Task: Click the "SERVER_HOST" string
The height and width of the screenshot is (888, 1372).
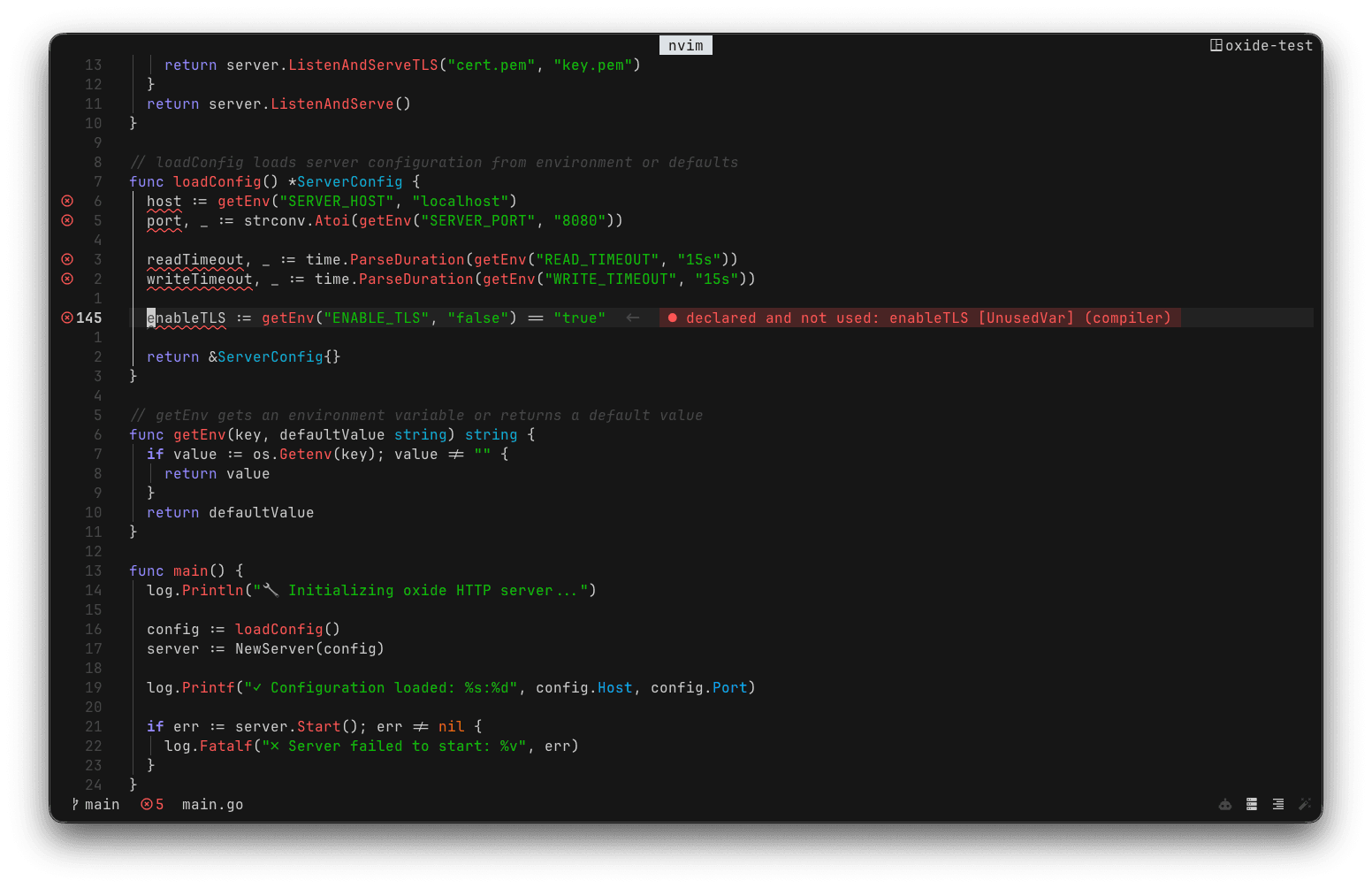Action: point(337,201)
